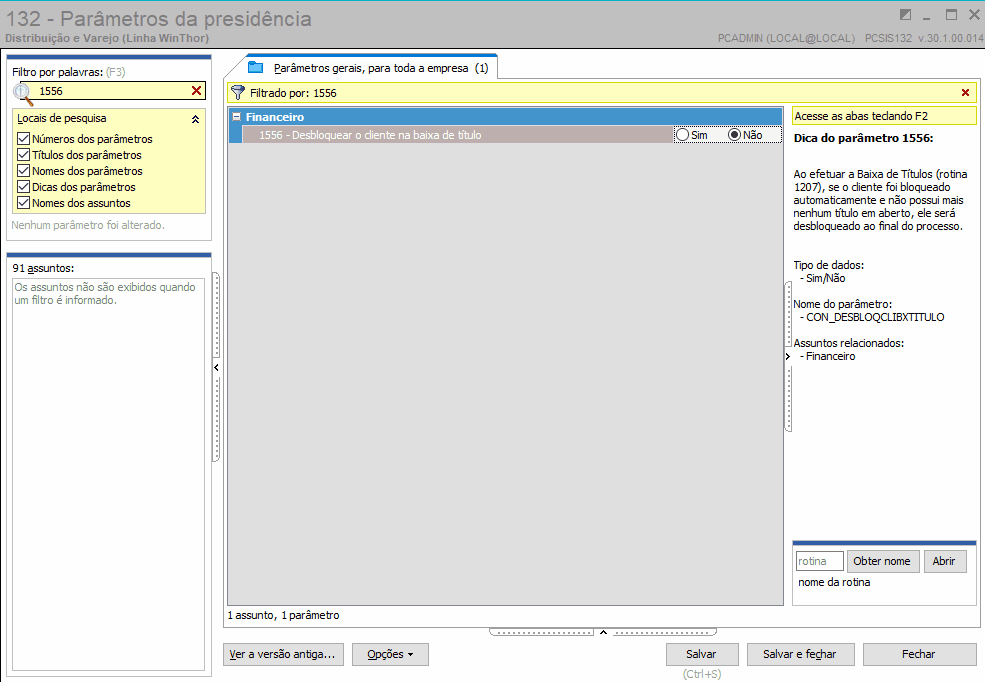Screen dimensions: 985x682
Task: Select 'Sim' for parameter 1556
Action: [683, 135]
